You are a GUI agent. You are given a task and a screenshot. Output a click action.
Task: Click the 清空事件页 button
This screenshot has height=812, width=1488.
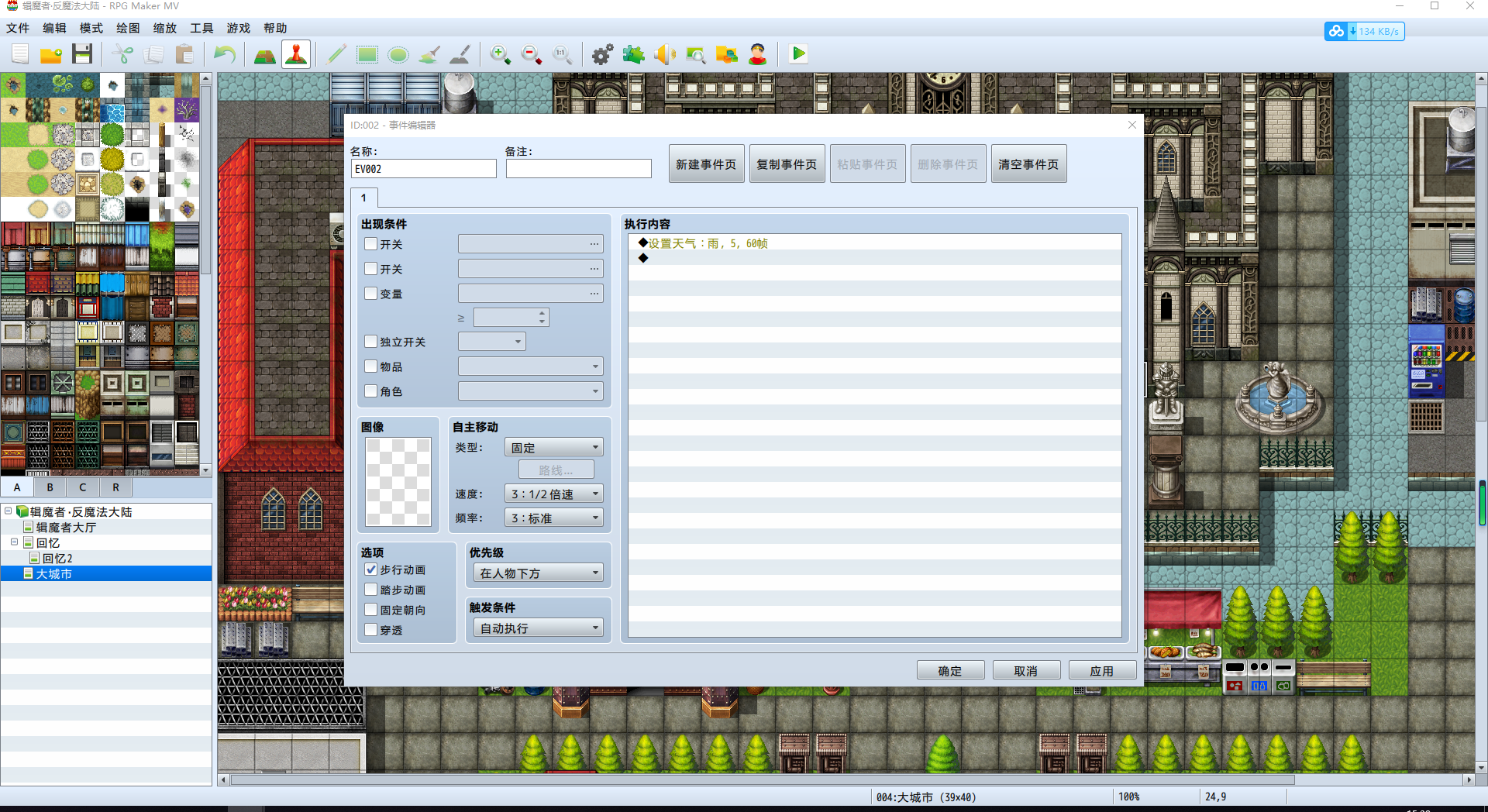(1029, 164)
